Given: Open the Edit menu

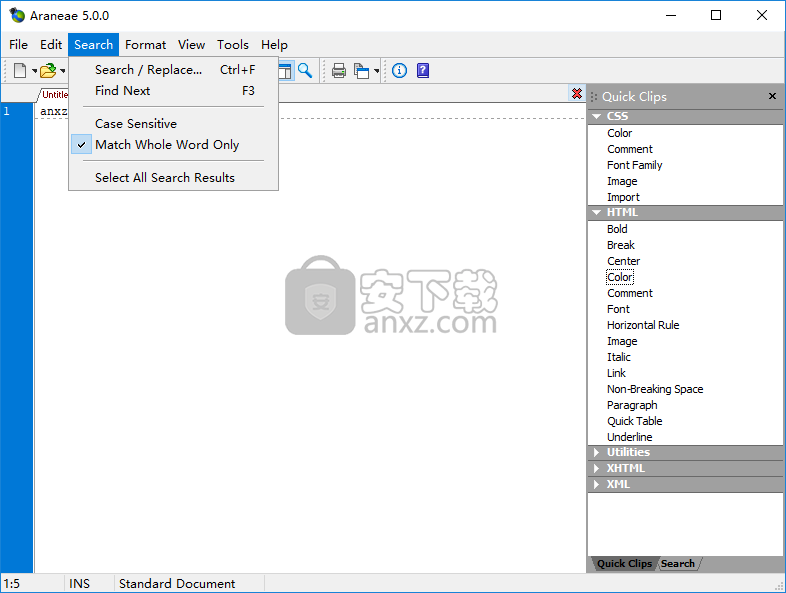Looking at the screenshot, I should point(51,45).
